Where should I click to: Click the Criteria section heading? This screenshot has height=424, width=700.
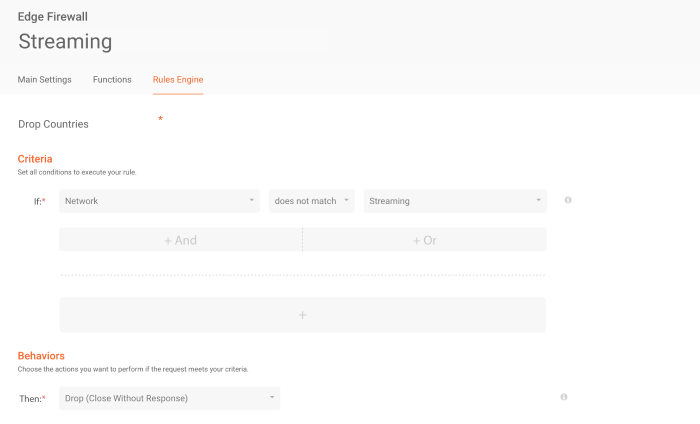[x=35, y=159]
